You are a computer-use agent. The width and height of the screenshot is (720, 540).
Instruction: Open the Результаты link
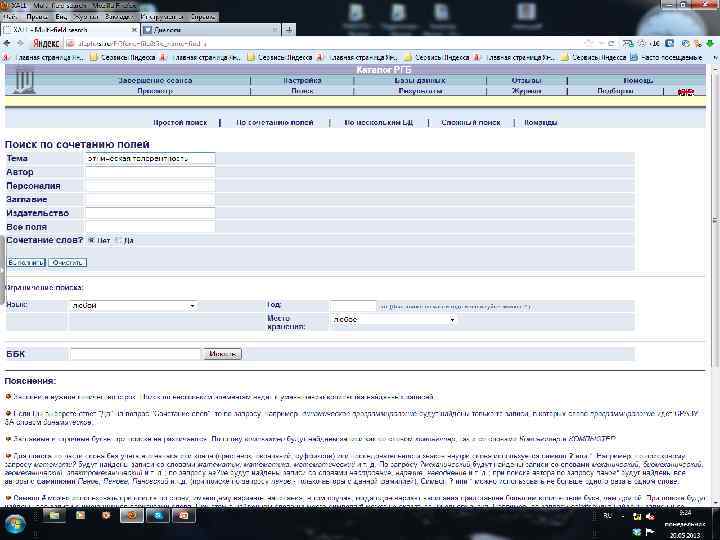pyautogui.click(x=420, y=91)
